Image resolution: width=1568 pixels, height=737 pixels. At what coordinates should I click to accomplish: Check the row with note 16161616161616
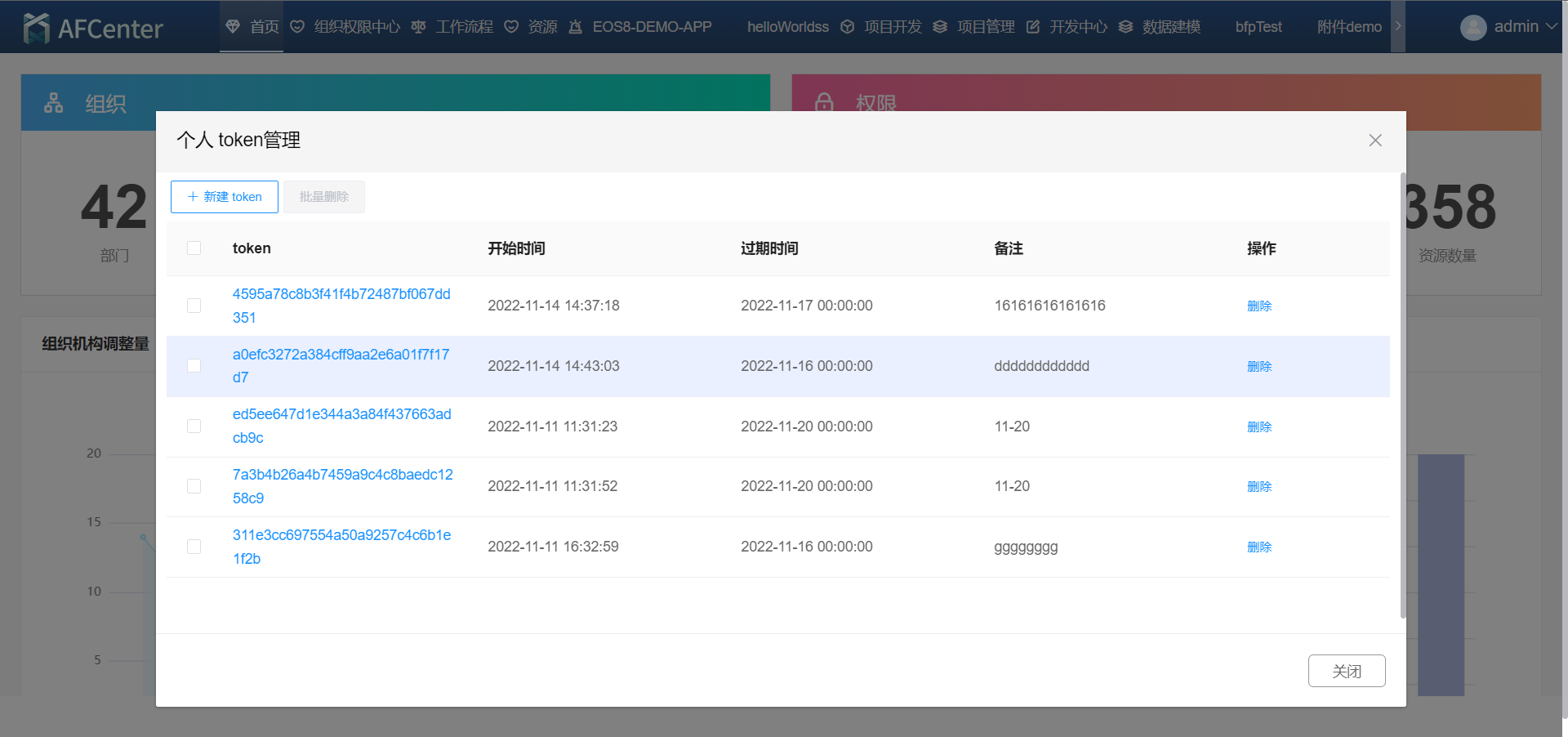(x=194, y=306)
